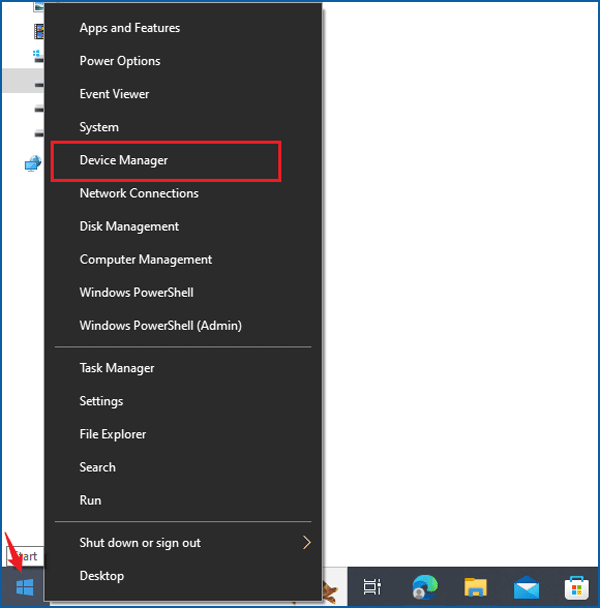Expand Shut down or sign out submenu

pos(183,543)
